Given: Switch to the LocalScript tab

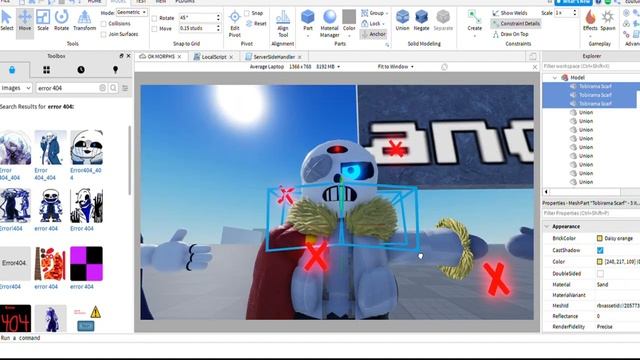Looking at the screenshot, I should tap(213, 57).
